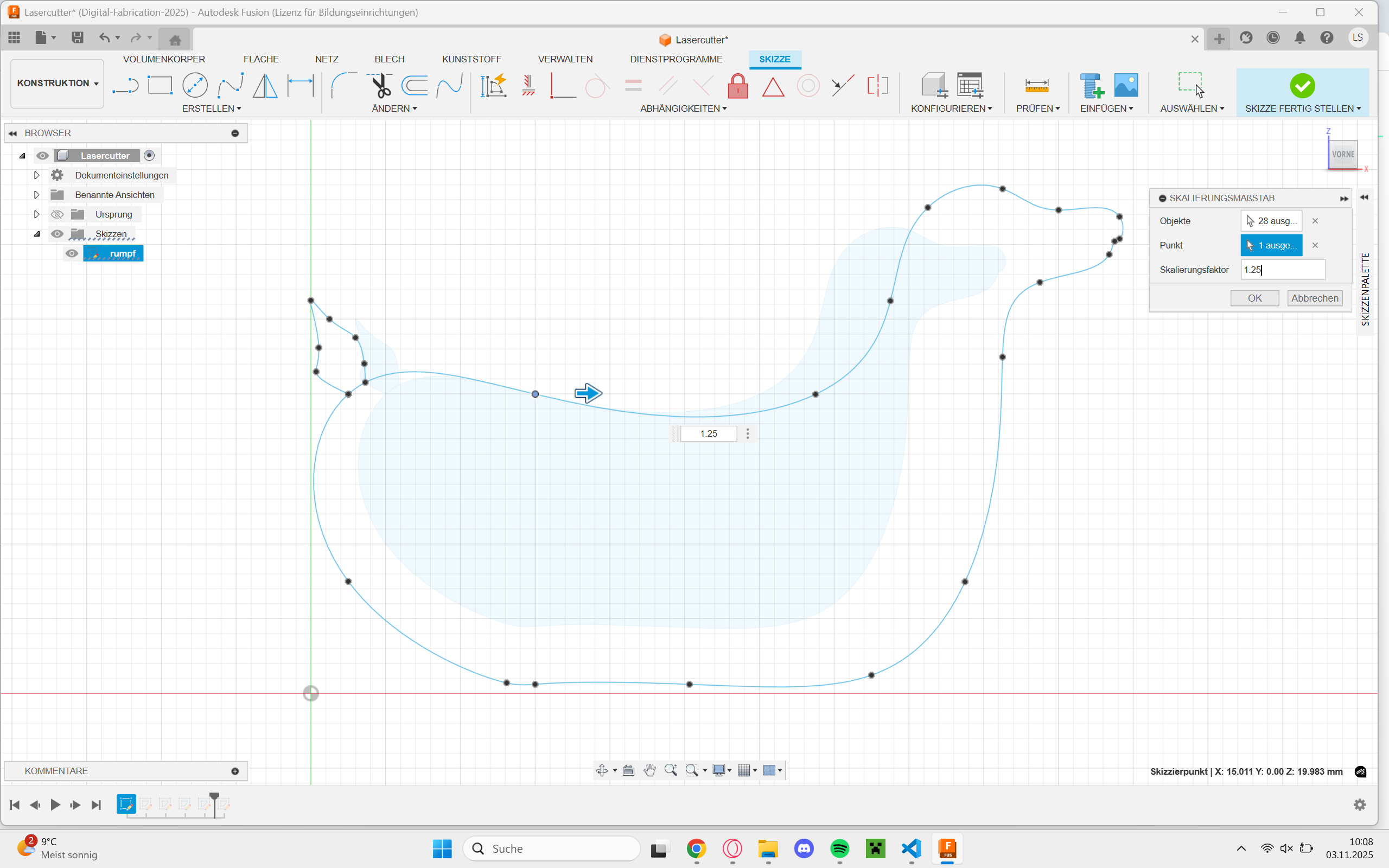This screenshot has height=868, width=1389.
Task: Show the hidden Ursprung folder
Action: [57, 215]
